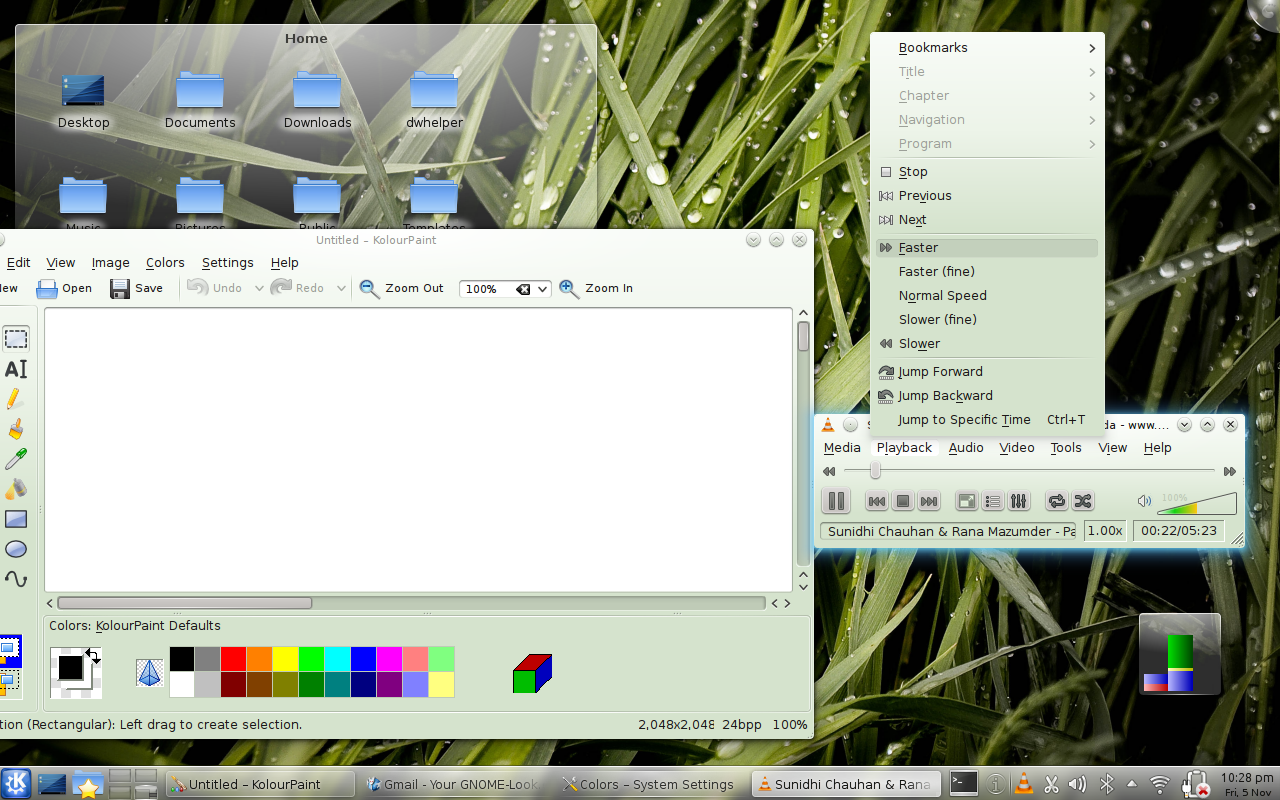
Task: Skip to previous track in VLC
Action: pos(876,501)
